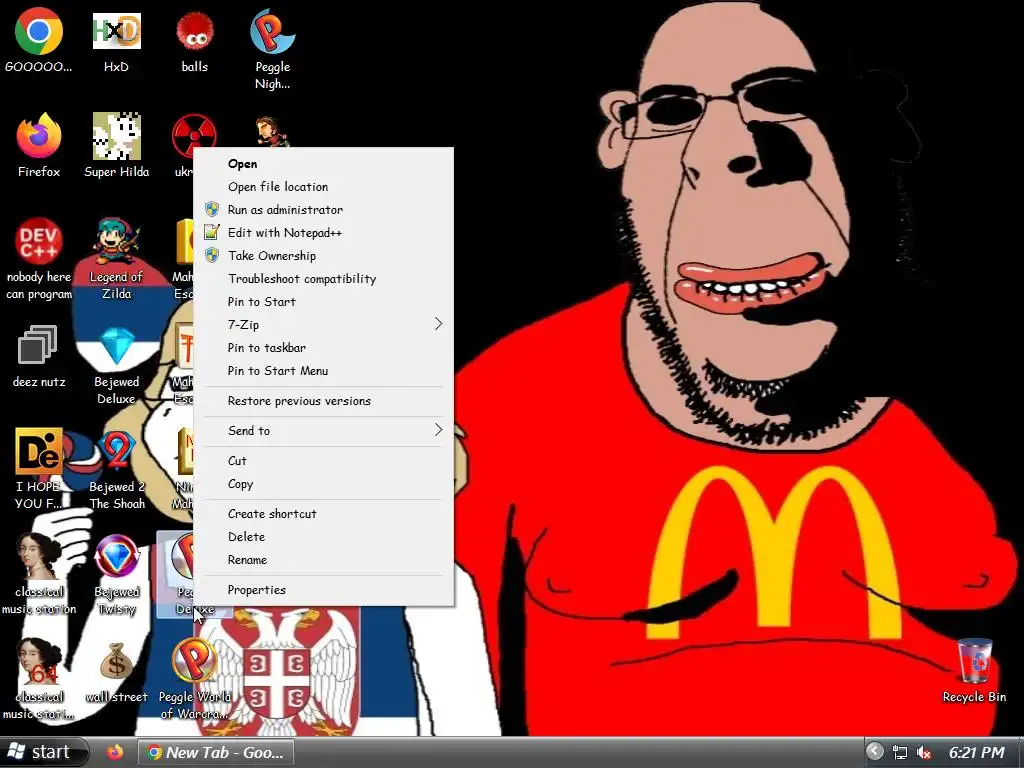
Task: Choose Properties in the context menu
Action: coord(323,590)
